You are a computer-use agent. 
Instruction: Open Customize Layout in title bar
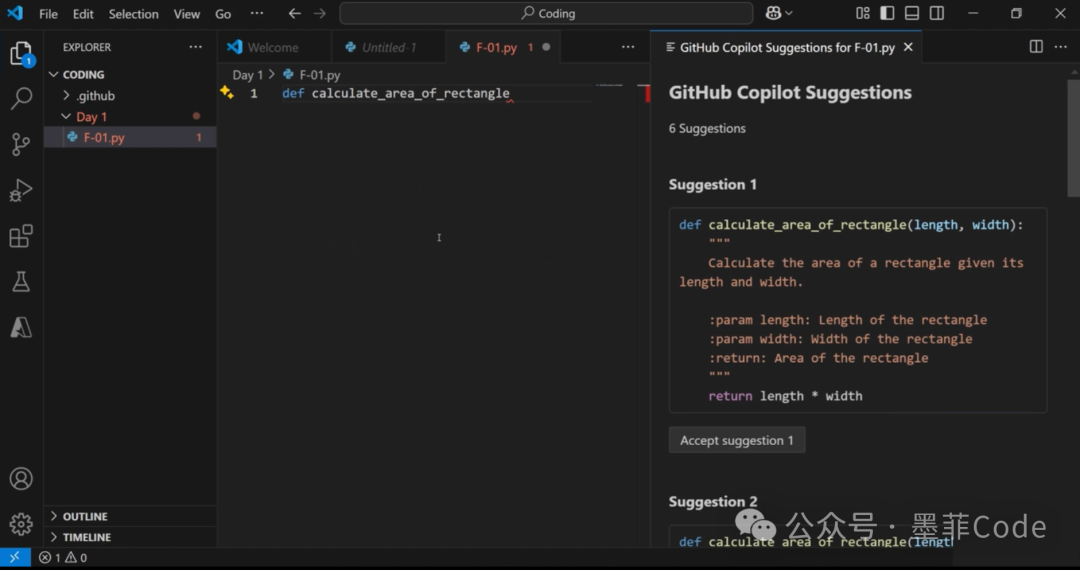tap(862, 13)
